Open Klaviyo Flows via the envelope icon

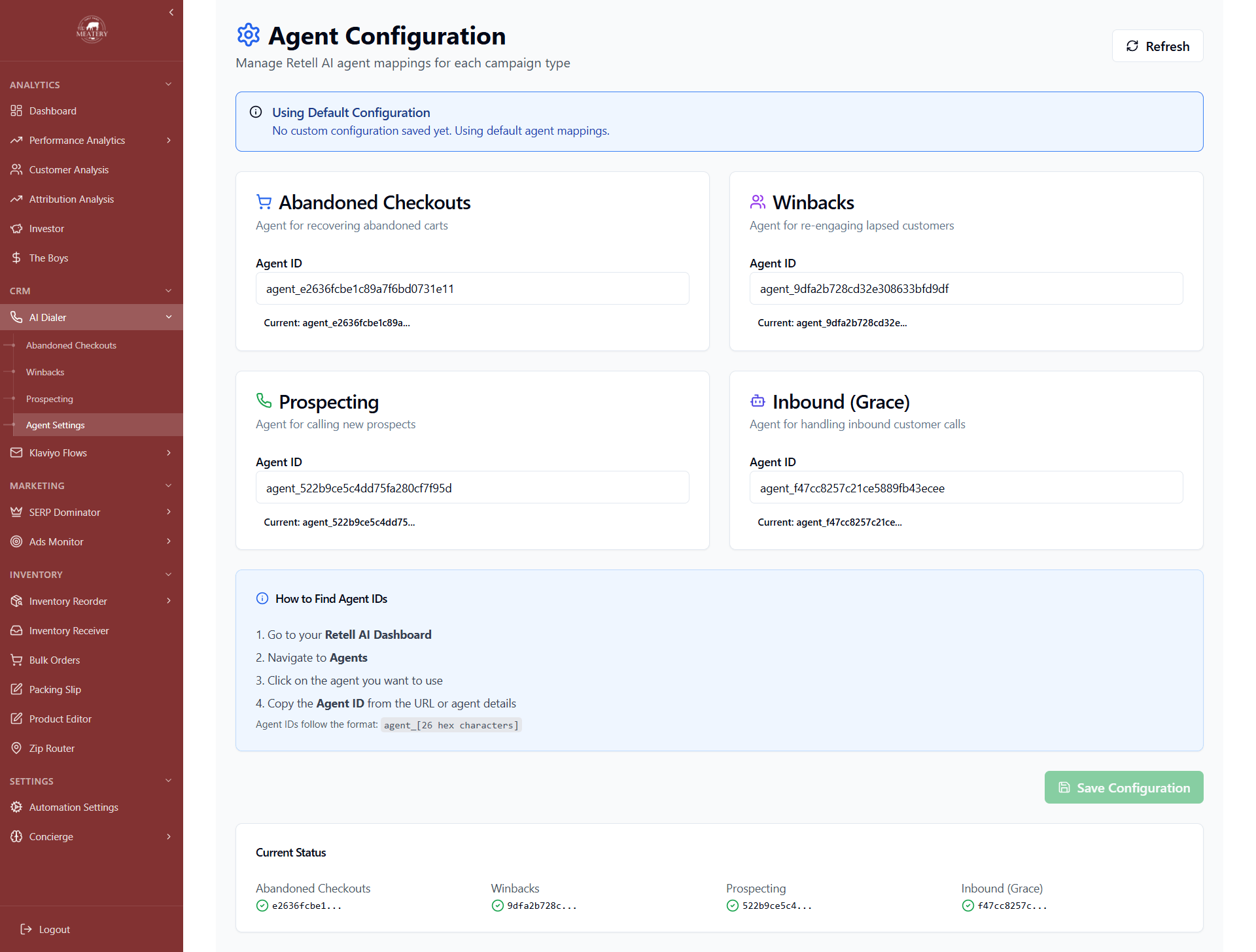pyautogui.click(x=17, y=452)
